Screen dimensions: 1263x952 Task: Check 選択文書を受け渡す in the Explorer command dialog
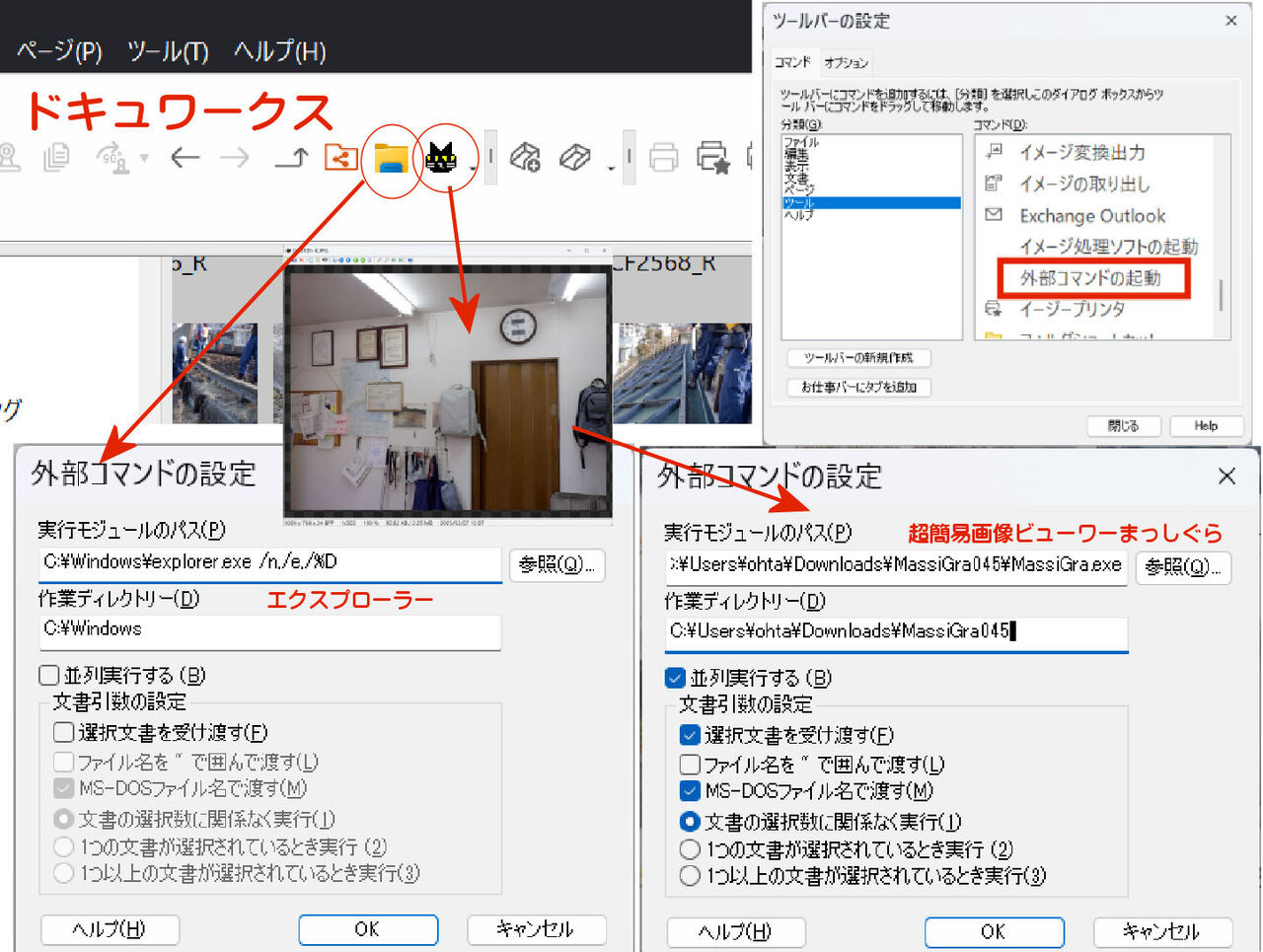pos(64,732)
